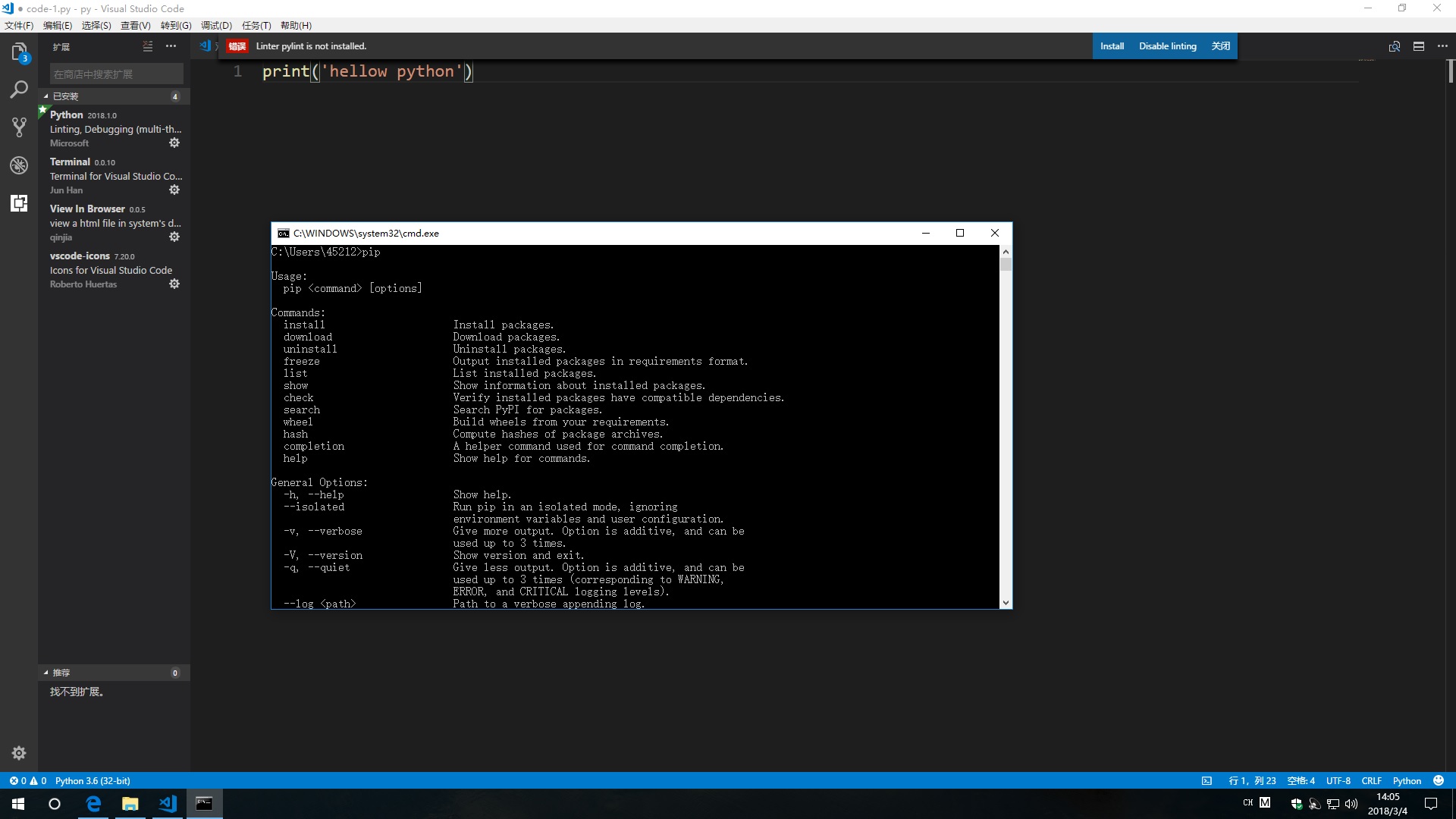Open settings gear for vscode-icons extension
1456x819 pixels.
coord(174,284)
